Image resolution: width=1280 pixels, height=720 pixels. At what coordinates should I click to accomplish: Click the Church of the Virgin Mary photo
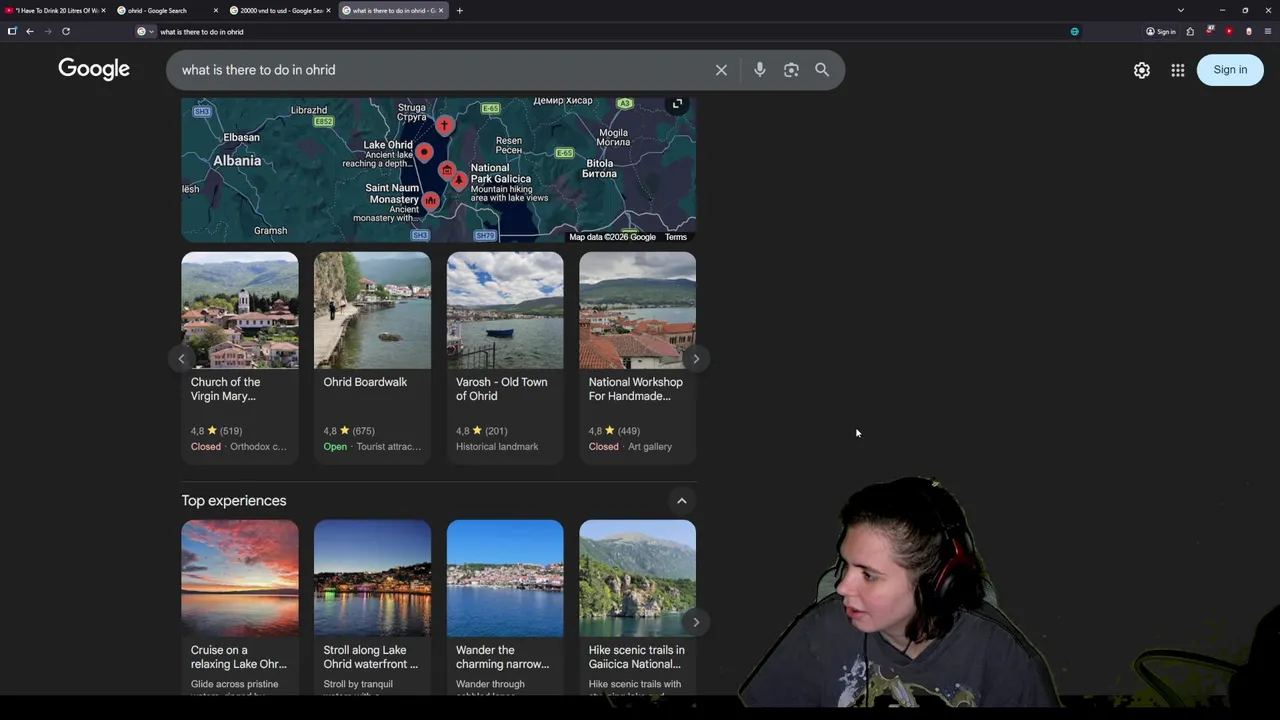(x=240, y=310)
